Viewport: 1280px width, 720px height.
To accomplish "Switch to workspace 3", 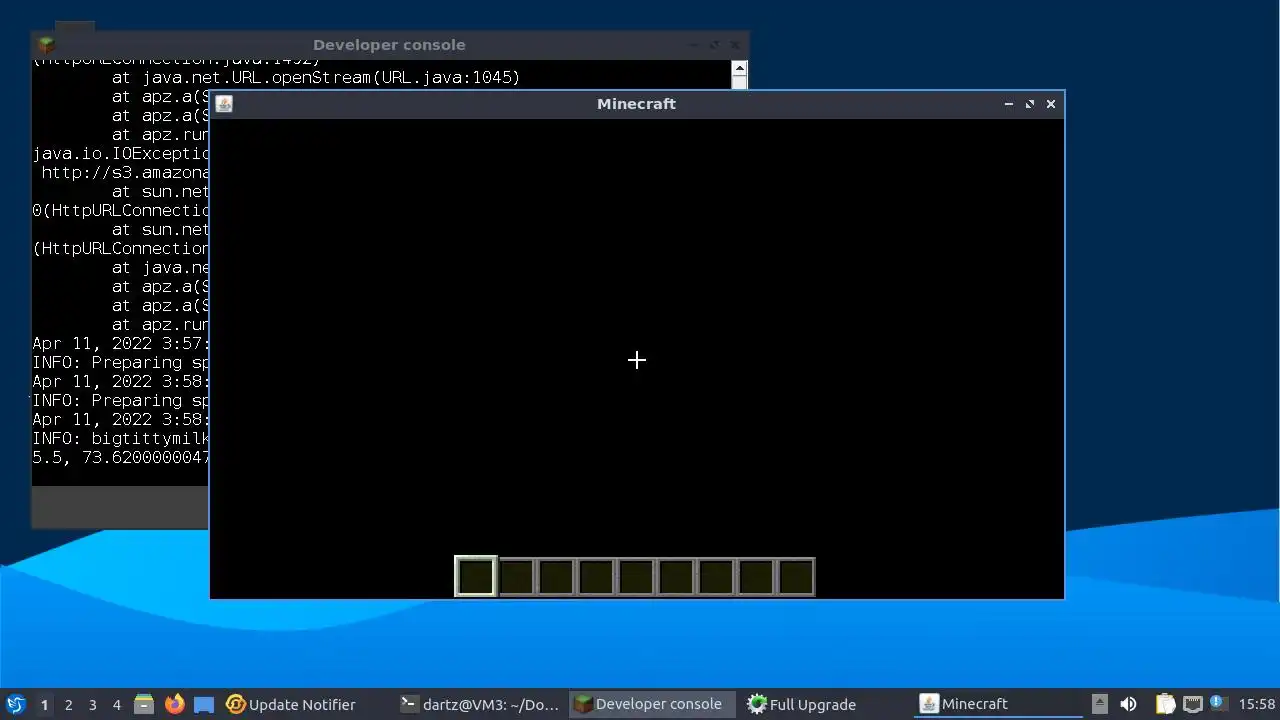I will [92, 704].
